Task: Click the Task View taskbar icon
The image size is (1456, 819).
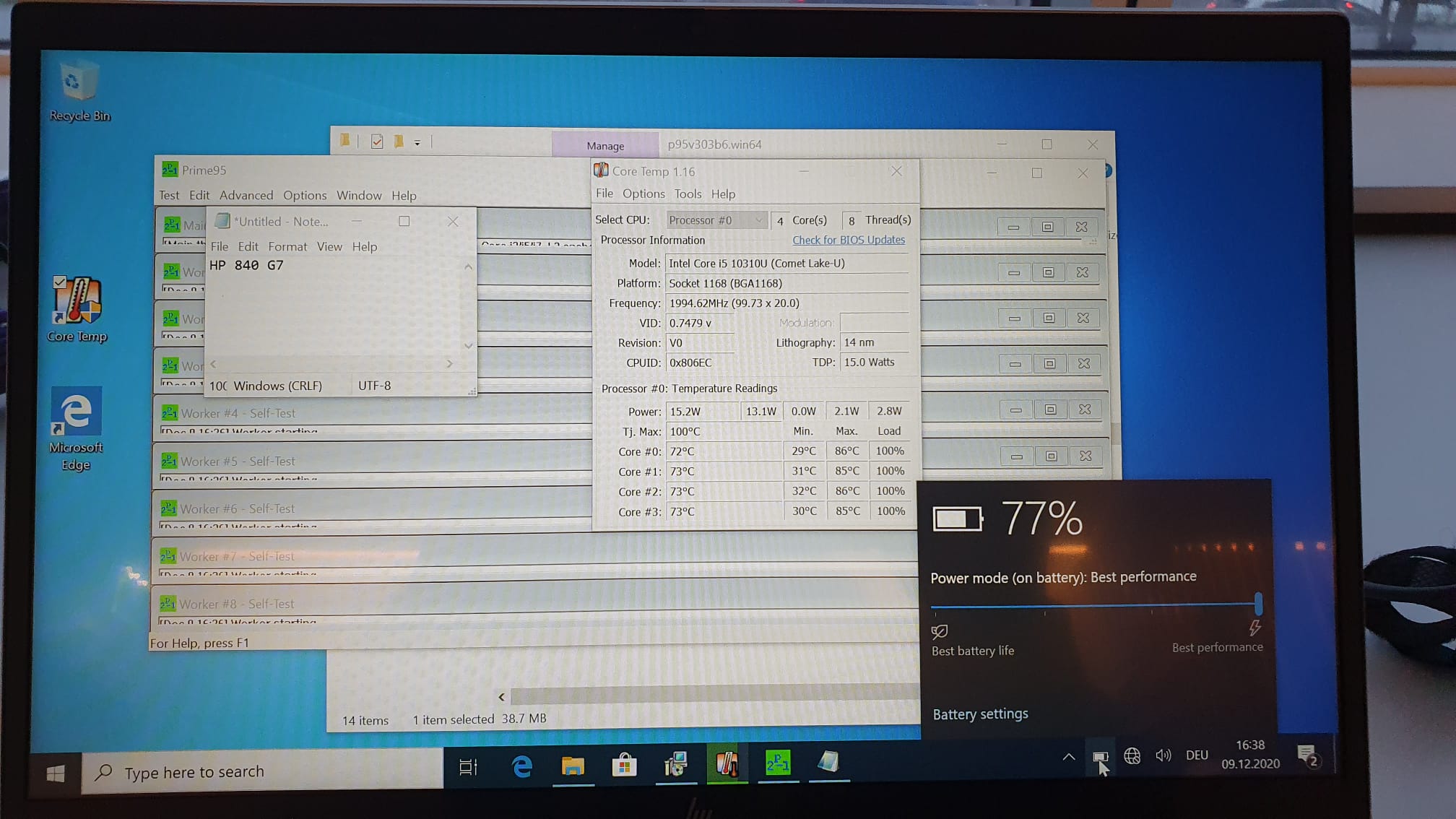Action: (468, 767)
